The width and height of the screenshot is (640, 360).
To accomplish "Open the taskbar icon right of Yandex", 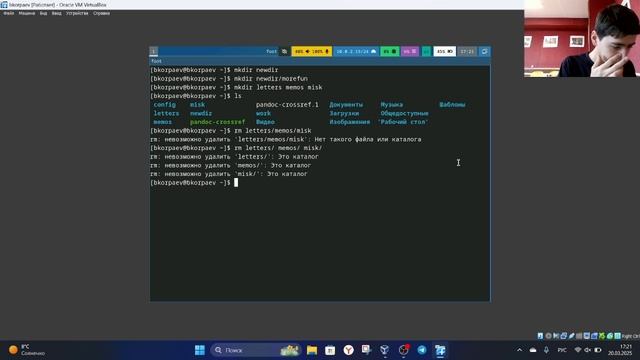I will click(367, 350).
